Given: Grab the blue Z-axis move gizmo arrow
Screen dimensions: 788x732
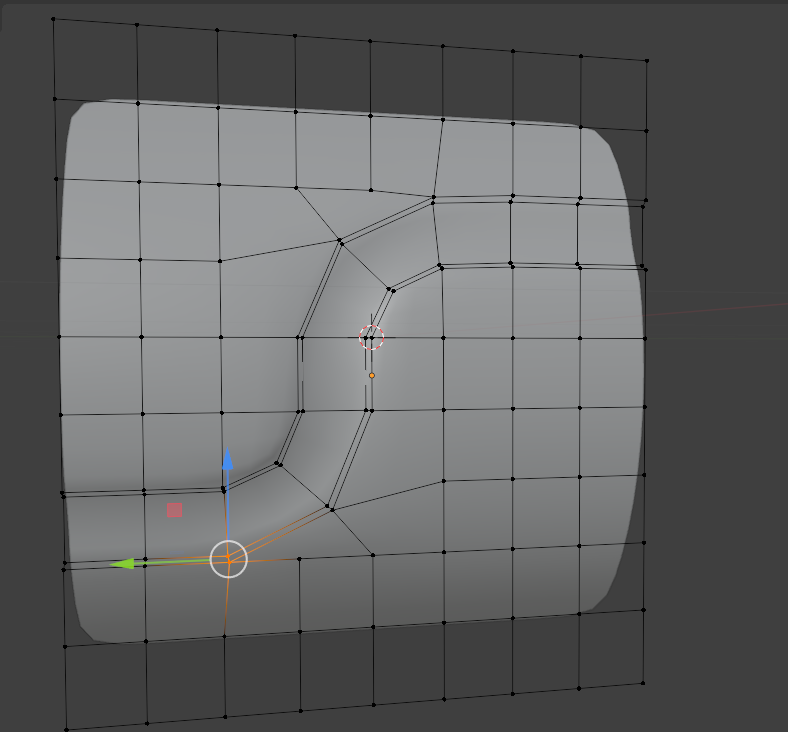Looking at the screenshot, I should click(x=228, y=459).
